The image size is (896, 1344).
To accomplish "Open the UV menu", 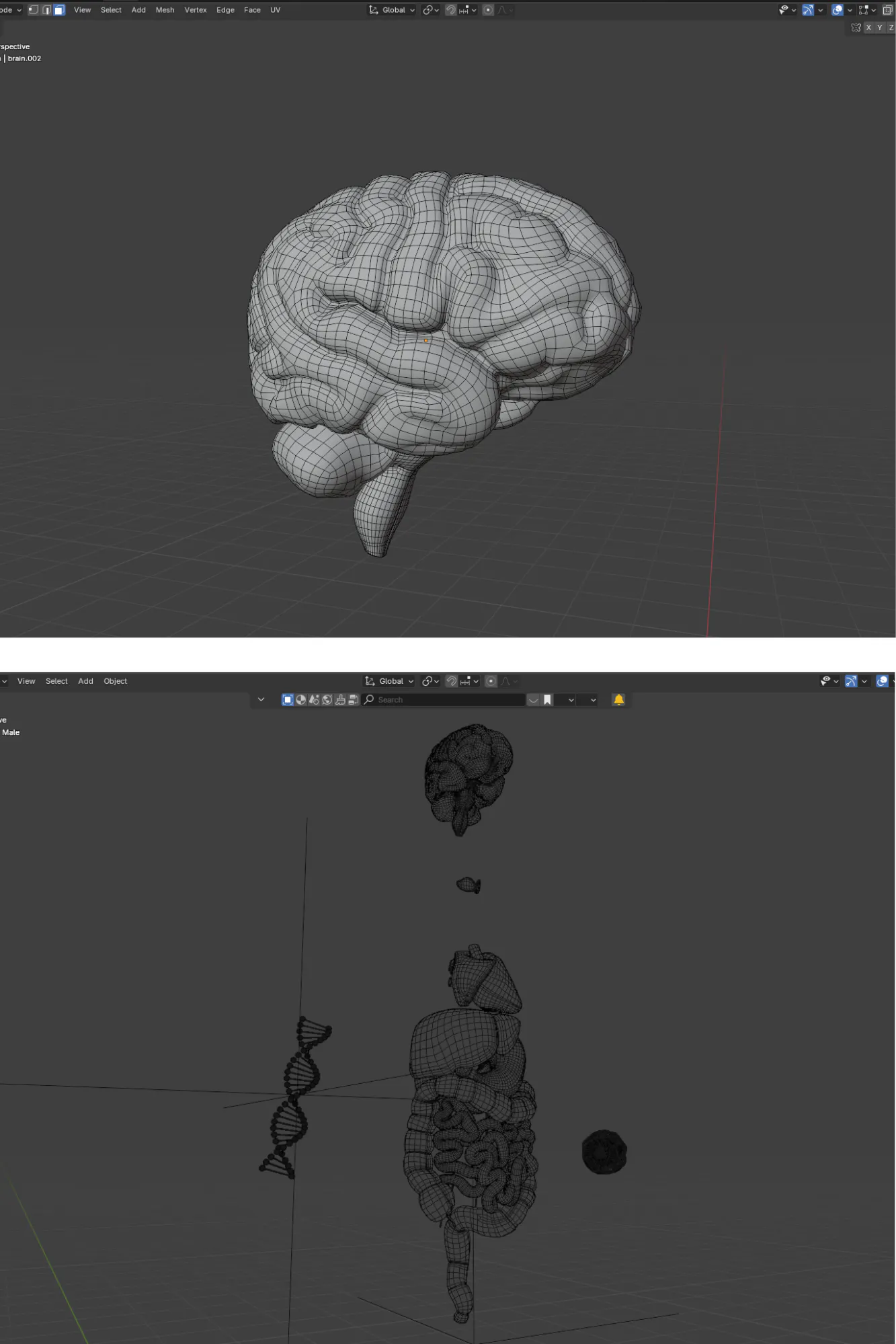I will 275,10.
